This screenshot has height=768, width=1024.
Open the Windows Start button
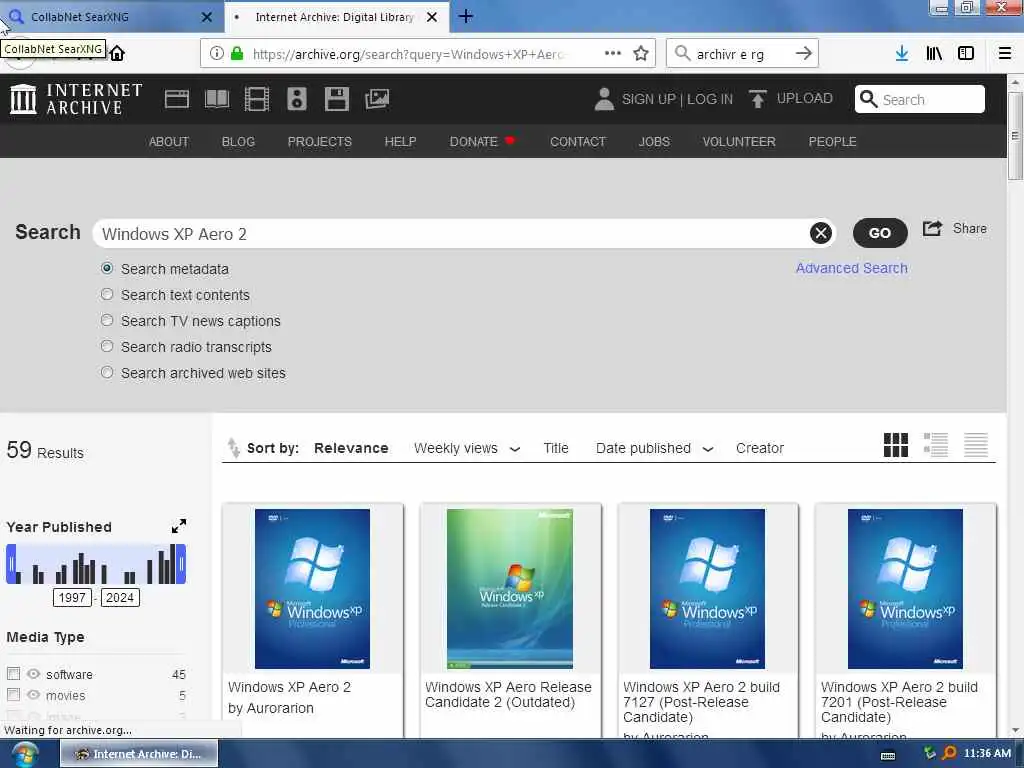24,754
